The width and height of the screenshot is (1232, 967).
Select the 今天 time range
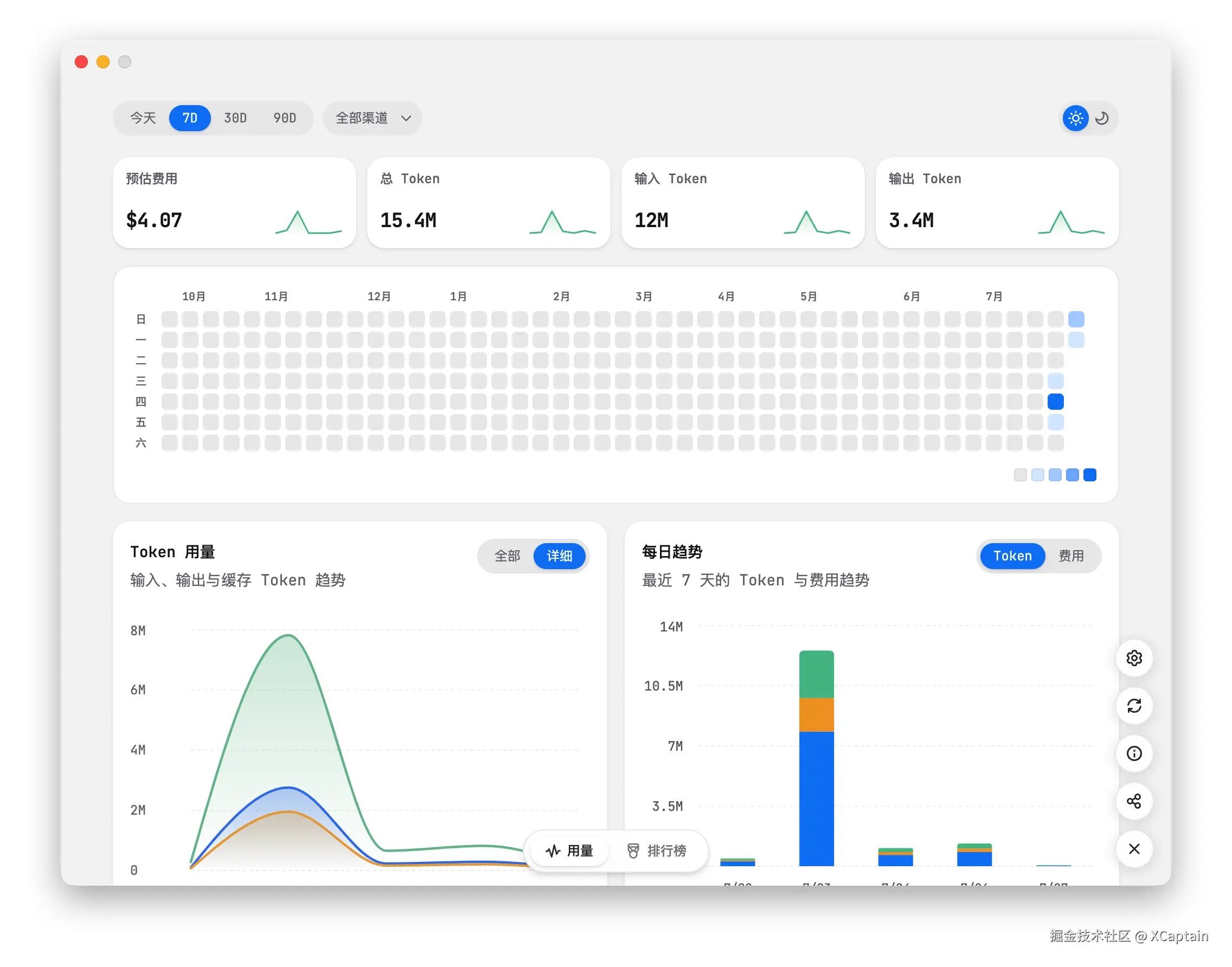(143, 118)
